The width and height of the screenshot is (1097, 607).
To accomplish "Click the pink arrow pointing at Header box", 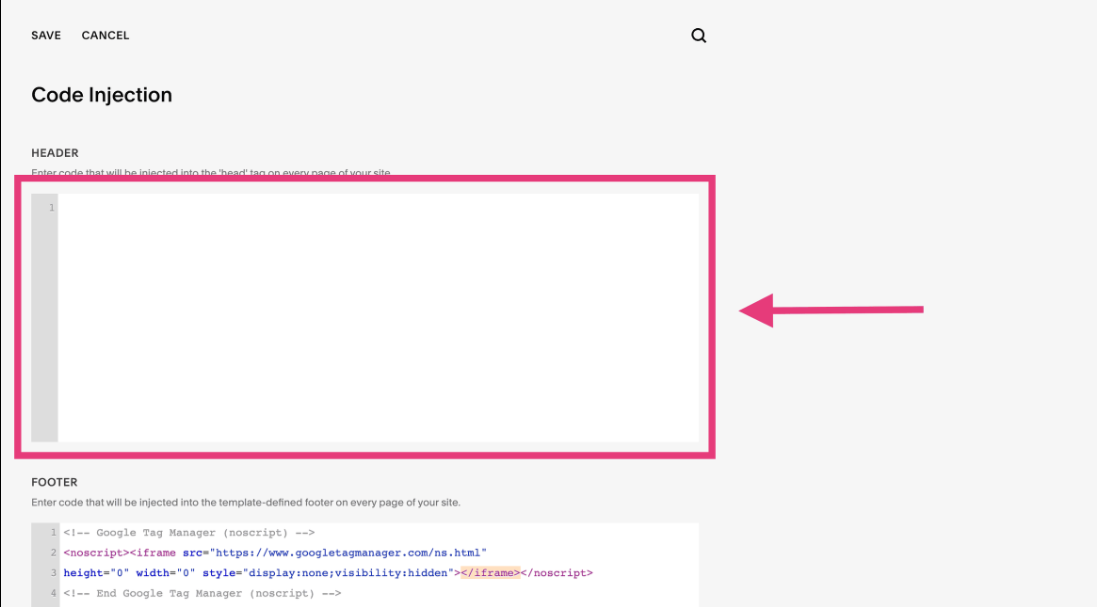I will click(x=830, y=310).
